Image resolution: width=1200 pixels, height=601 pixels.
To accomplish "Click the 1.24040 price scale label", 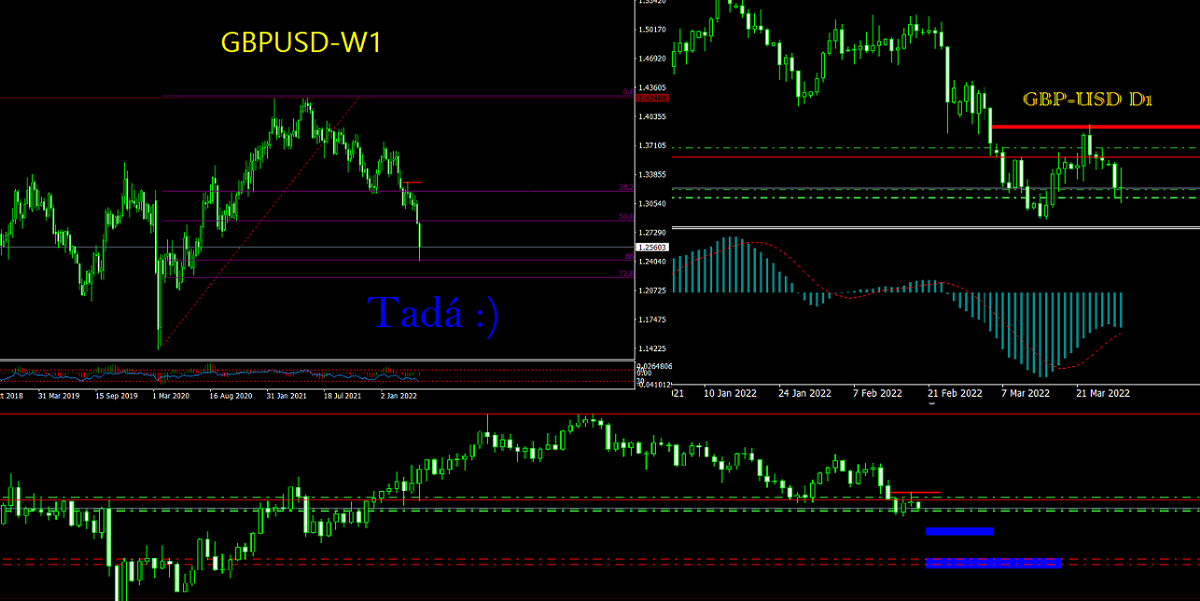I will (x=652, y=262).
